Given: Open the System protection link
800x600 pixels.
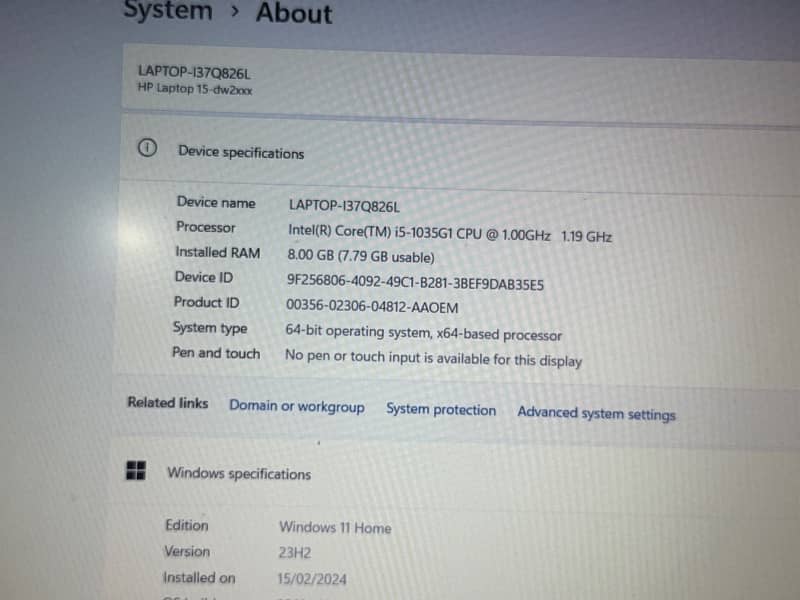Looking at the screenshot, I should [x=440, y=409].
